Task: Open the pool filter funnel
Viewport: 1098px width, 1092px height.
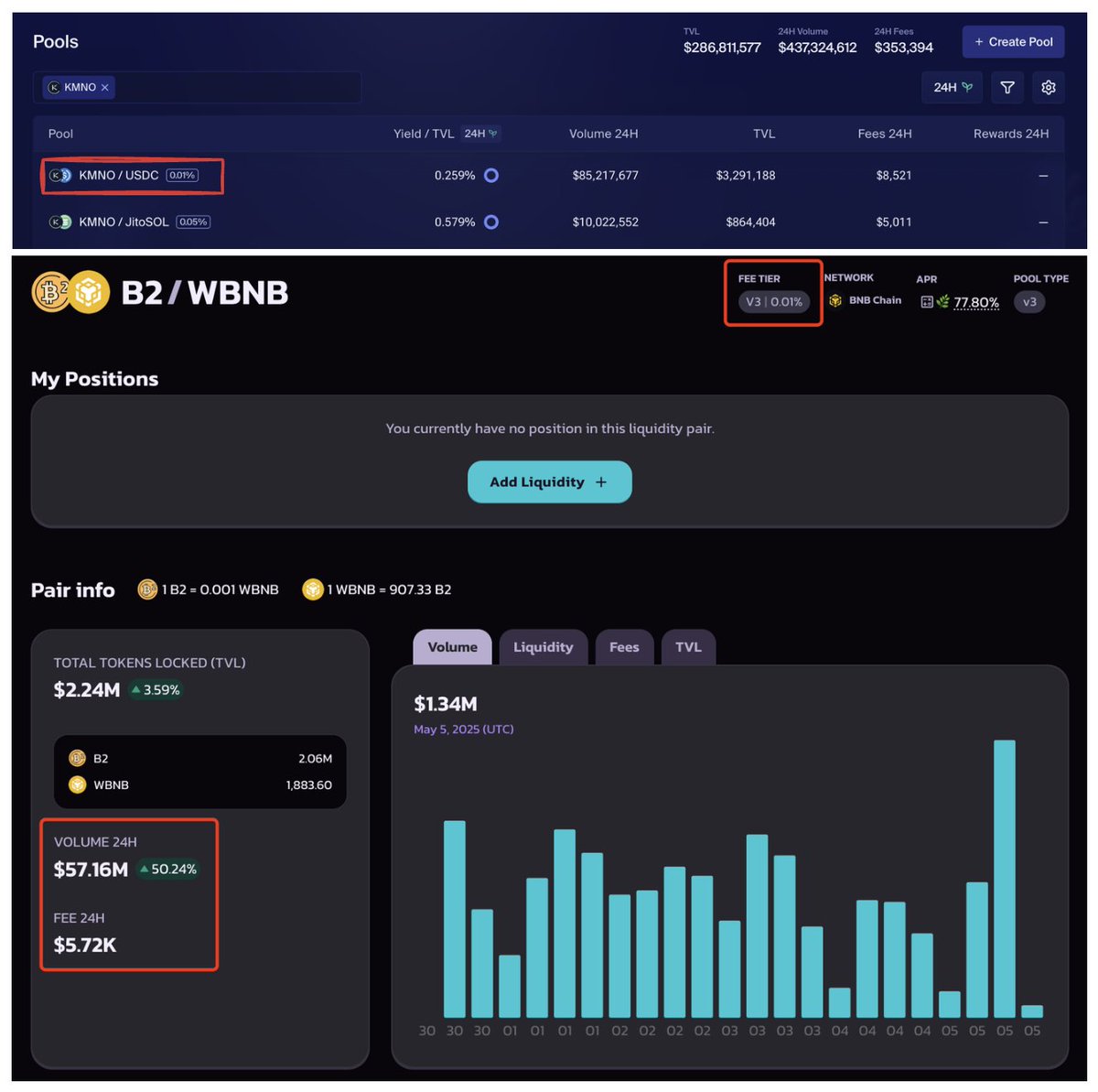Action: coord(1007,87)
